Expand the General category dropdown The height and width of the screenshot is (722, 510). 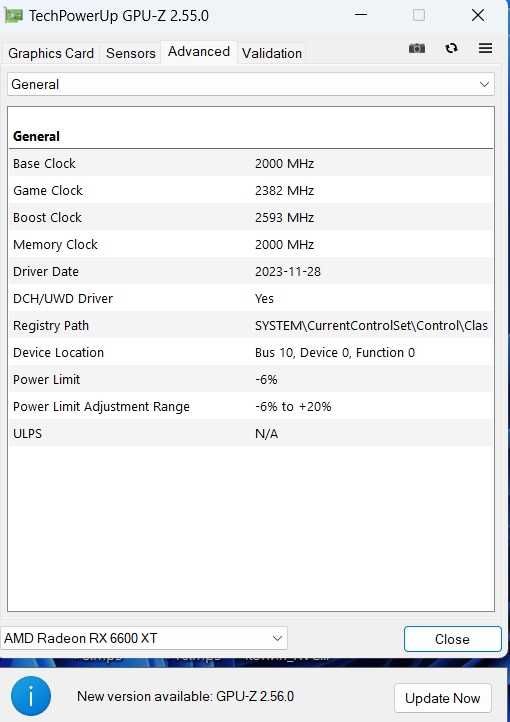click(x=251, y=84)
